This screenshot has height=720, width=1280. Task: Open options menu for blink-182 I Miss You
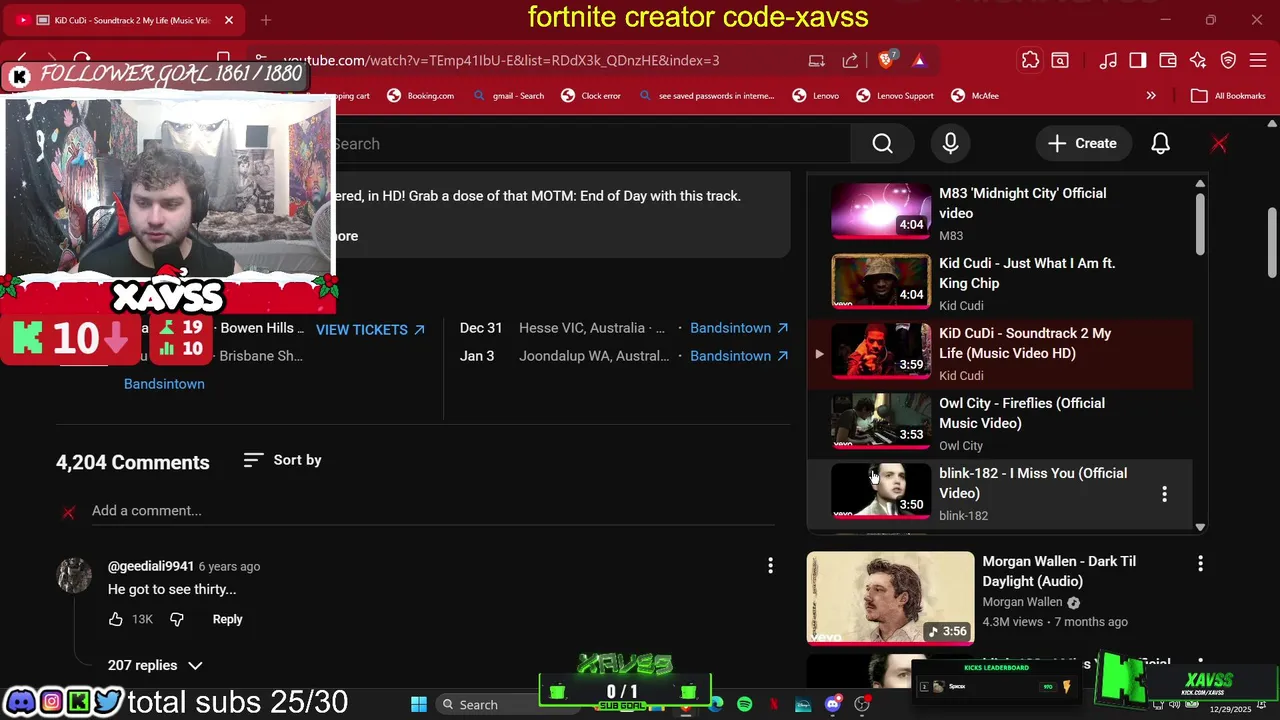click(1164, 494)
